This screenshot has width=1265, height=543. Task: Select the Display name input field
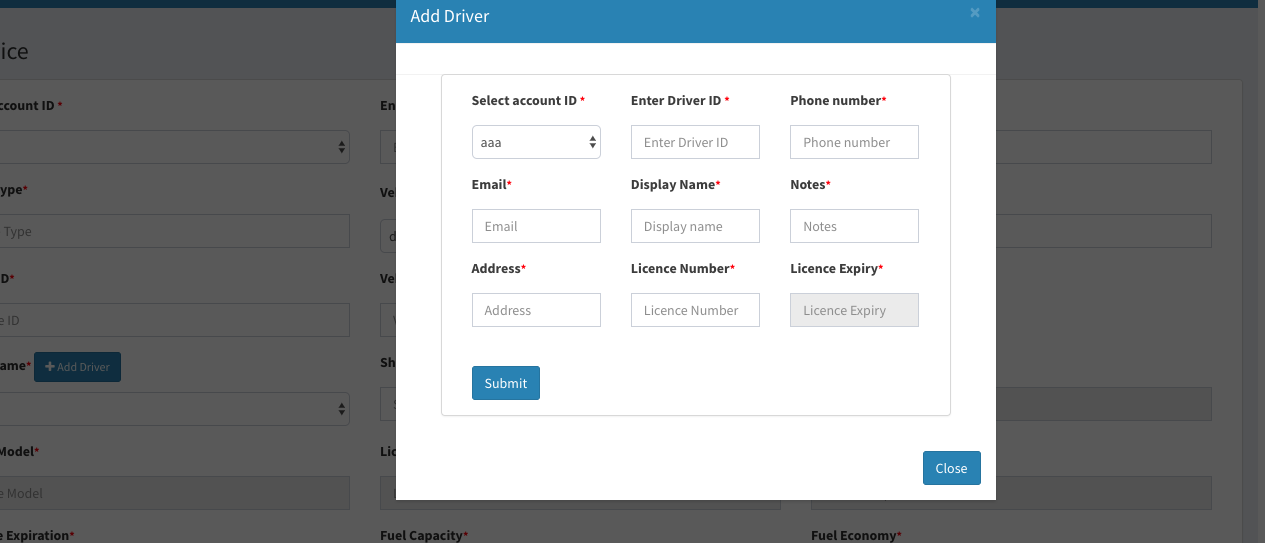695,226
